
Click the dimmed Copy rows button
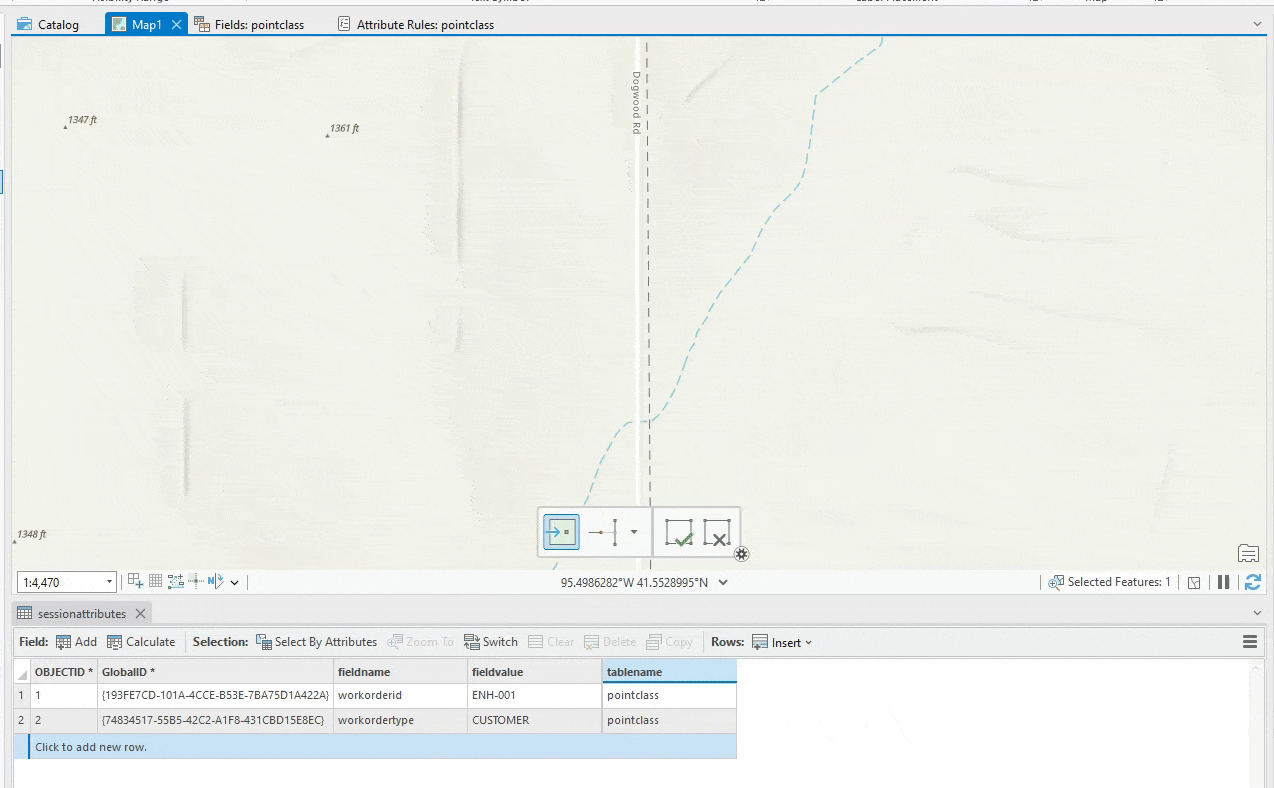[x=669, y=642]
